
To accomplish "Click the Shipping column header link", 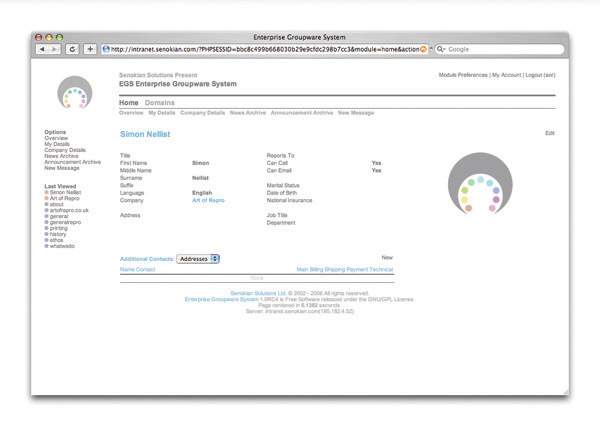I will pyautogui.click(x=334, y=269).
